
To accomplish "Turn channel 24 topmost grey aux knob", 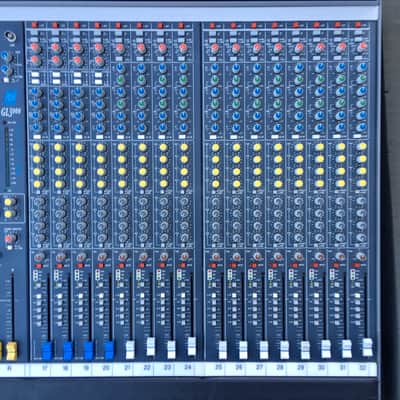I will tap(184, 202).
